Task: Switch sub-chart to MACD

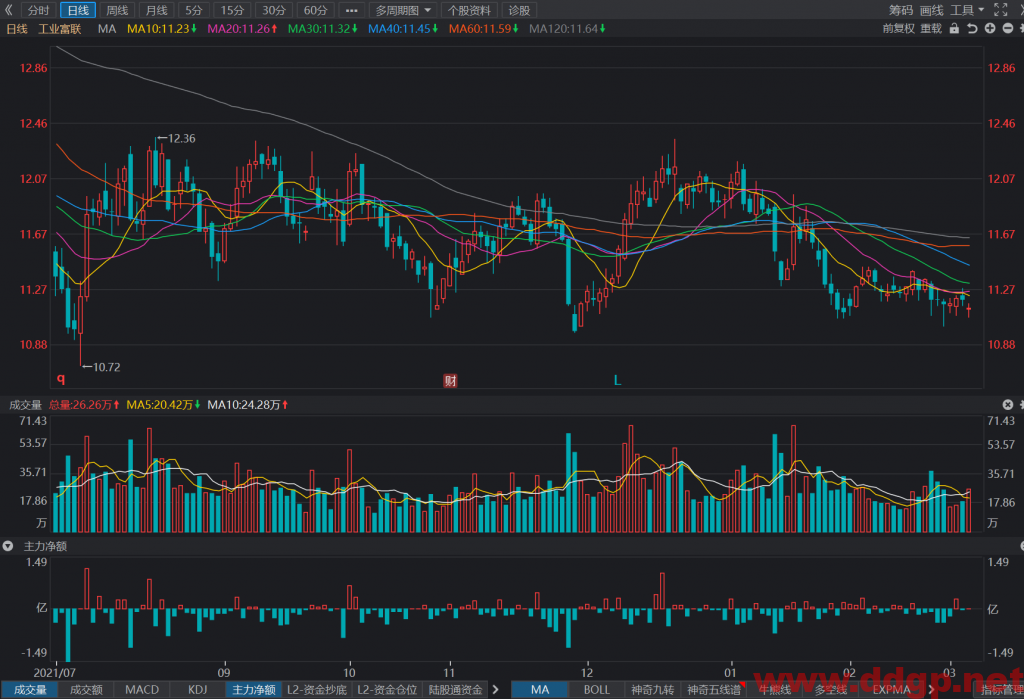Action: pos(142,690)
